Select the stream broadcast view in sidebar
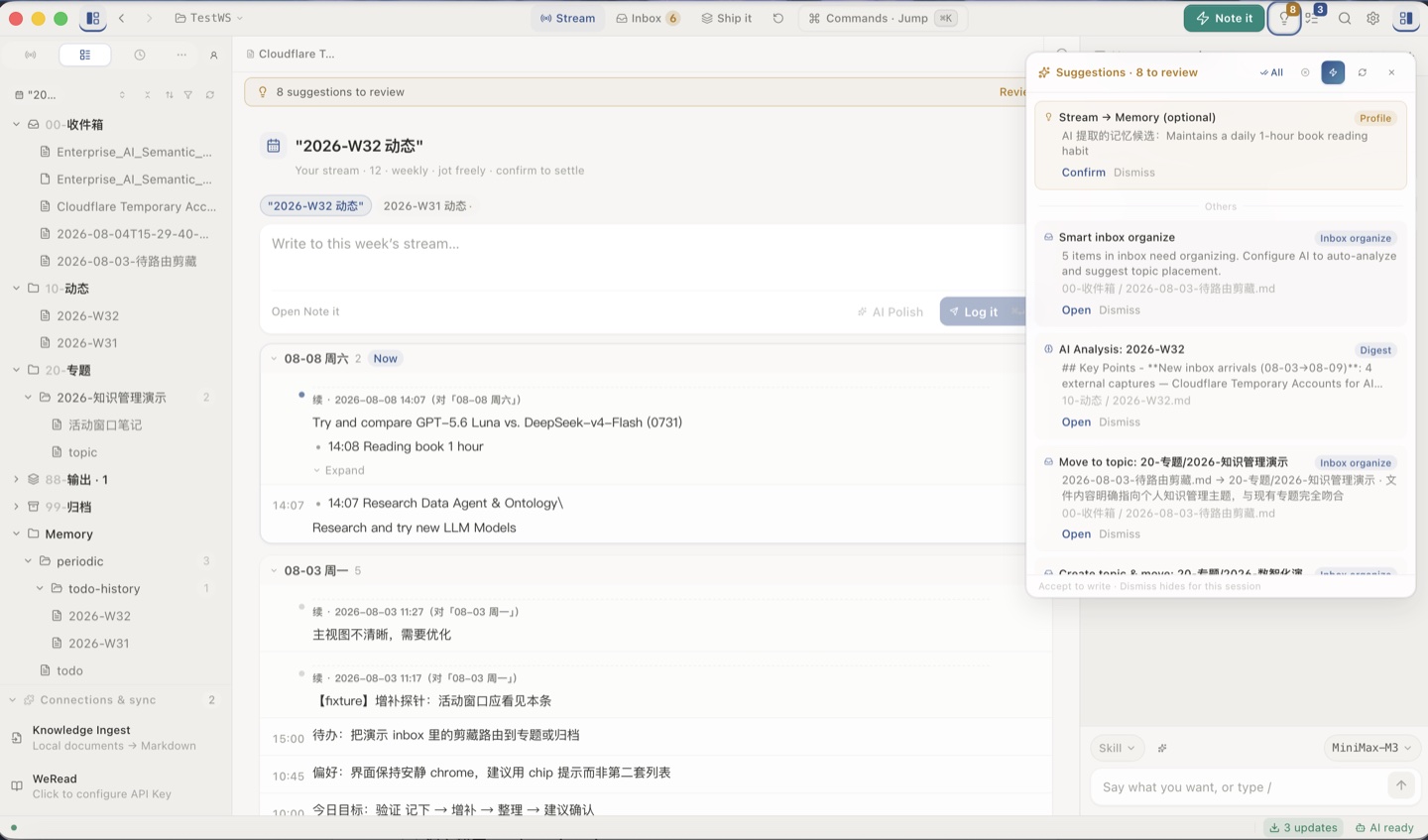Viewport: 1428px width, 840px height. 31,55
